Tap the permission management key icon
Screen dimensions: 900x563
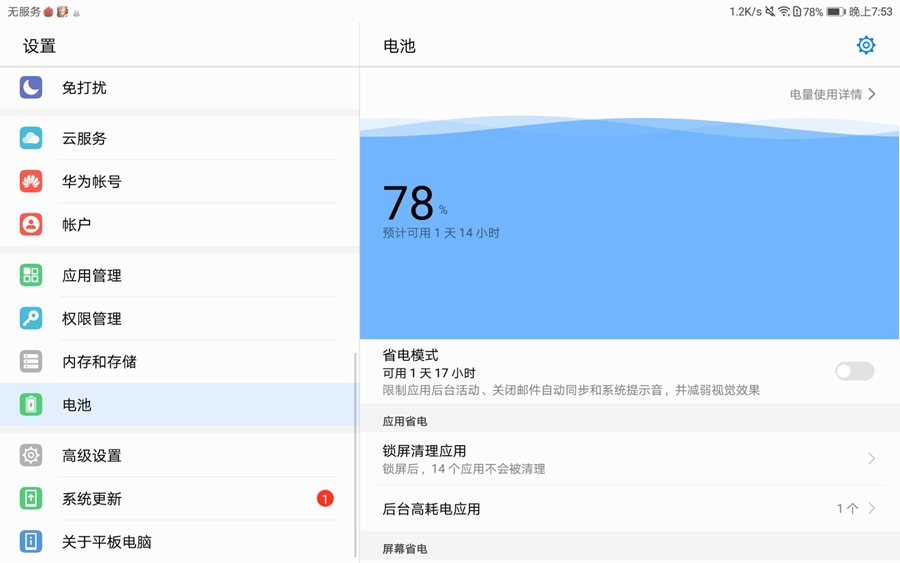tap(31, 319)
